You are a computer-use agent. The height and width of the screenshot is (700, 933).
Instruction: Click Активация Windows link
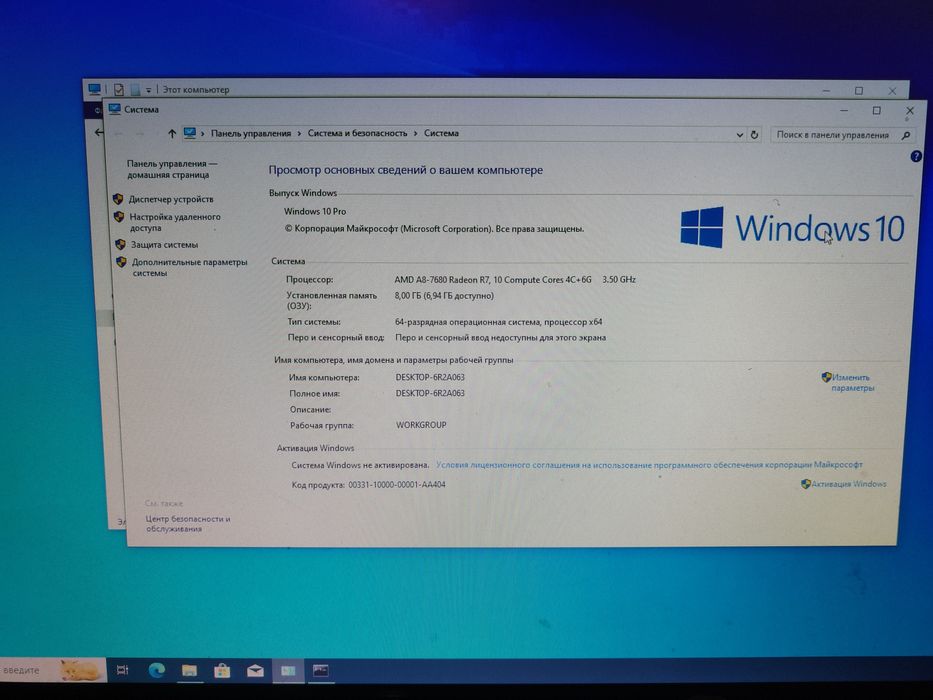click(849, 484)
